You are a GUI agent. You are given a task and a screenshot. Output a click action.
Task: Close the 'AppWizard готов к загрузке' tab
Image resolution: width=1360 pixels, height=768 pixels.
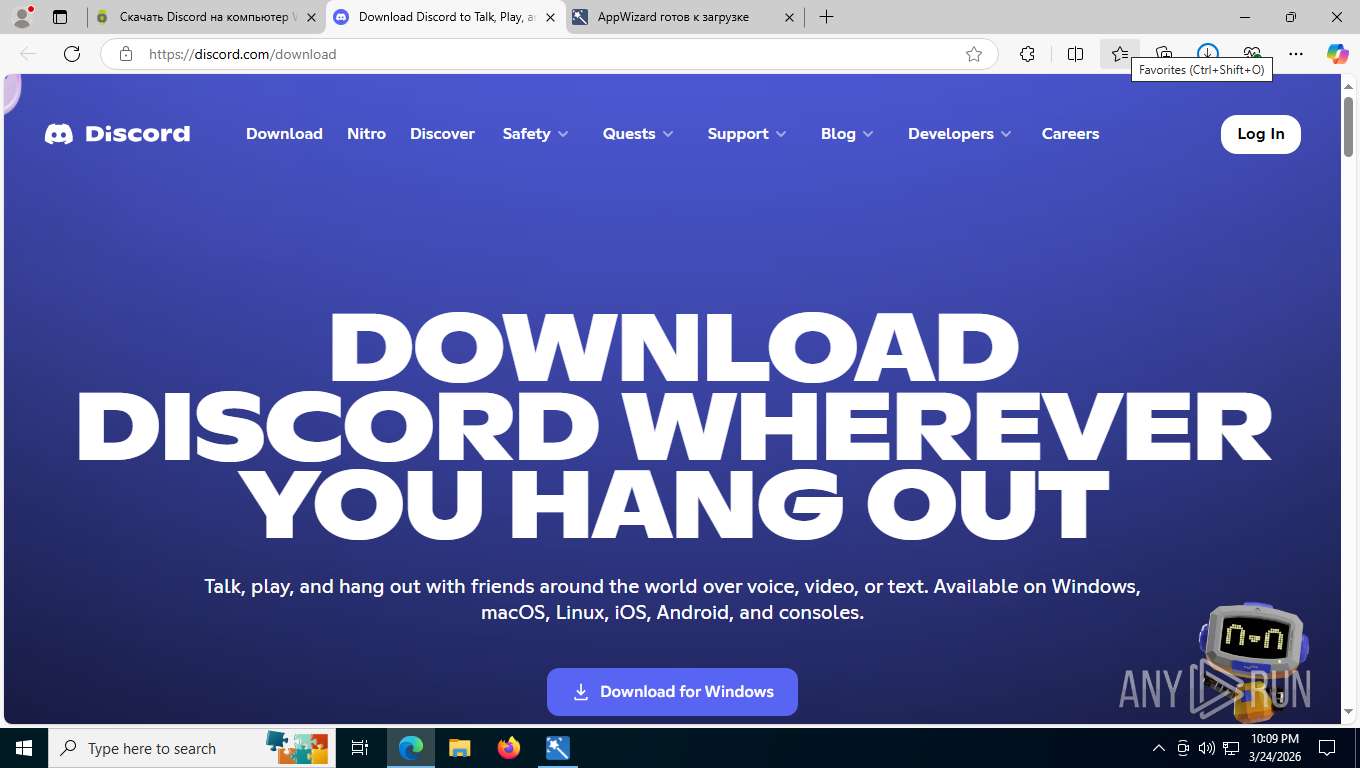(x=789, y=17)
